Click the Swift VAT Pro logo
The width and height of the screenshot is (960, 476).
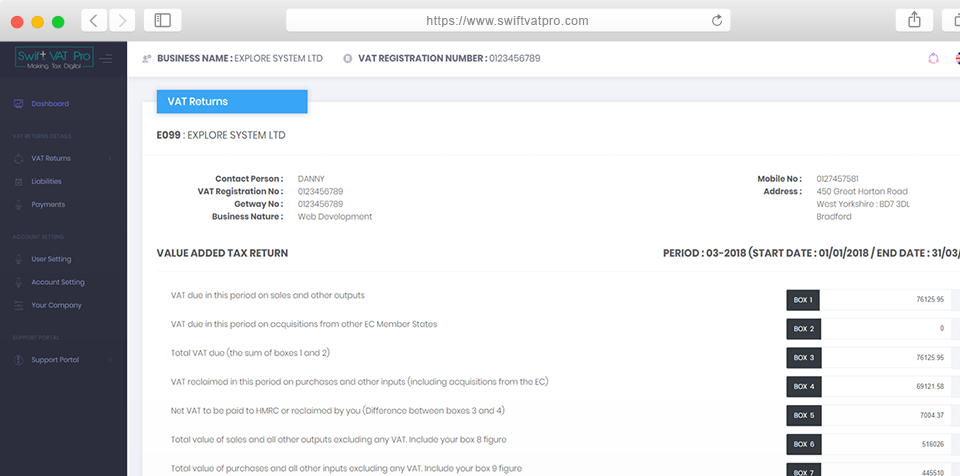54,59
